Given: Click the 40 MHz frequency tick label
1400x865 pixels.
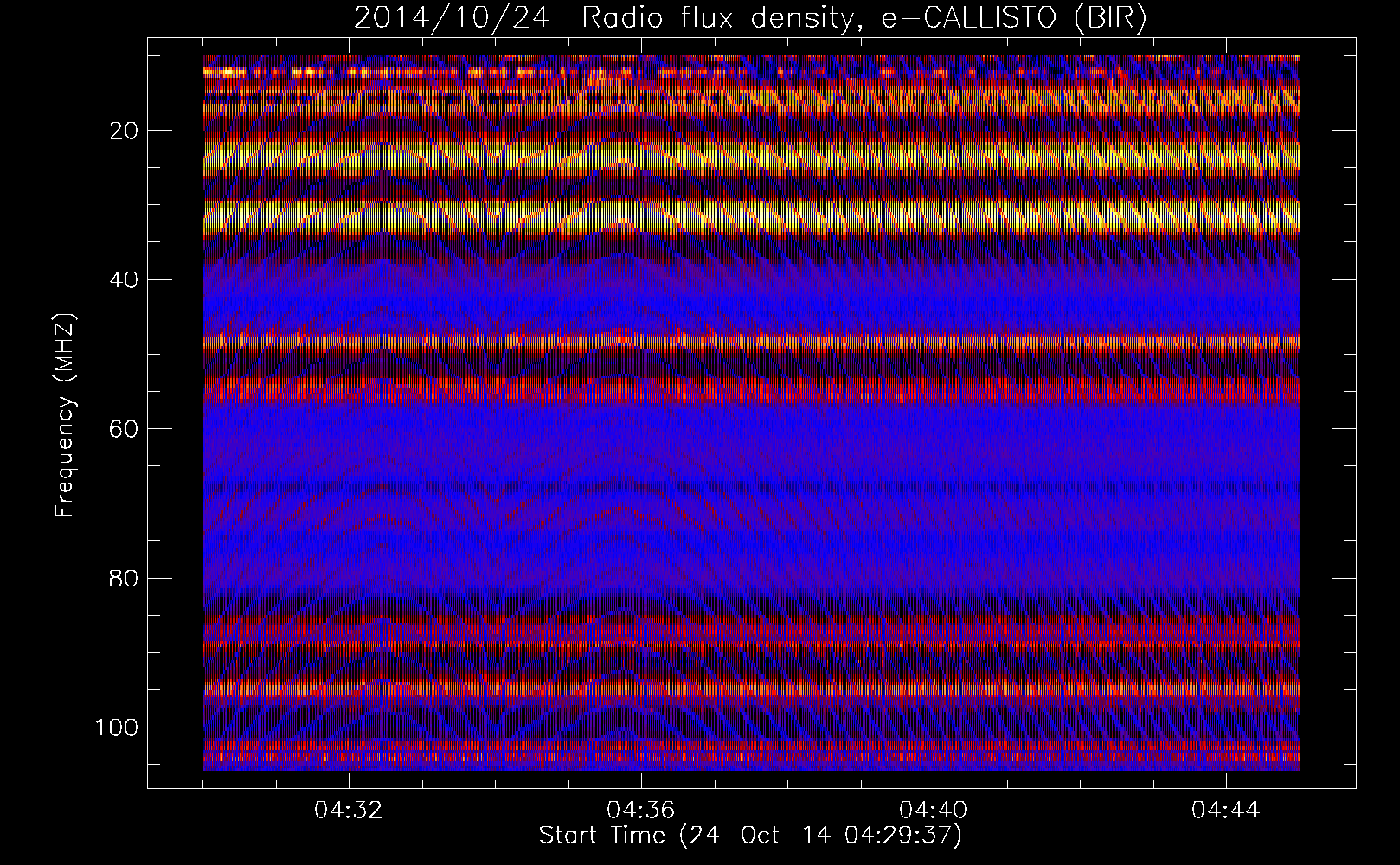Looking at the screenshot, I should (x=124, y=280).
